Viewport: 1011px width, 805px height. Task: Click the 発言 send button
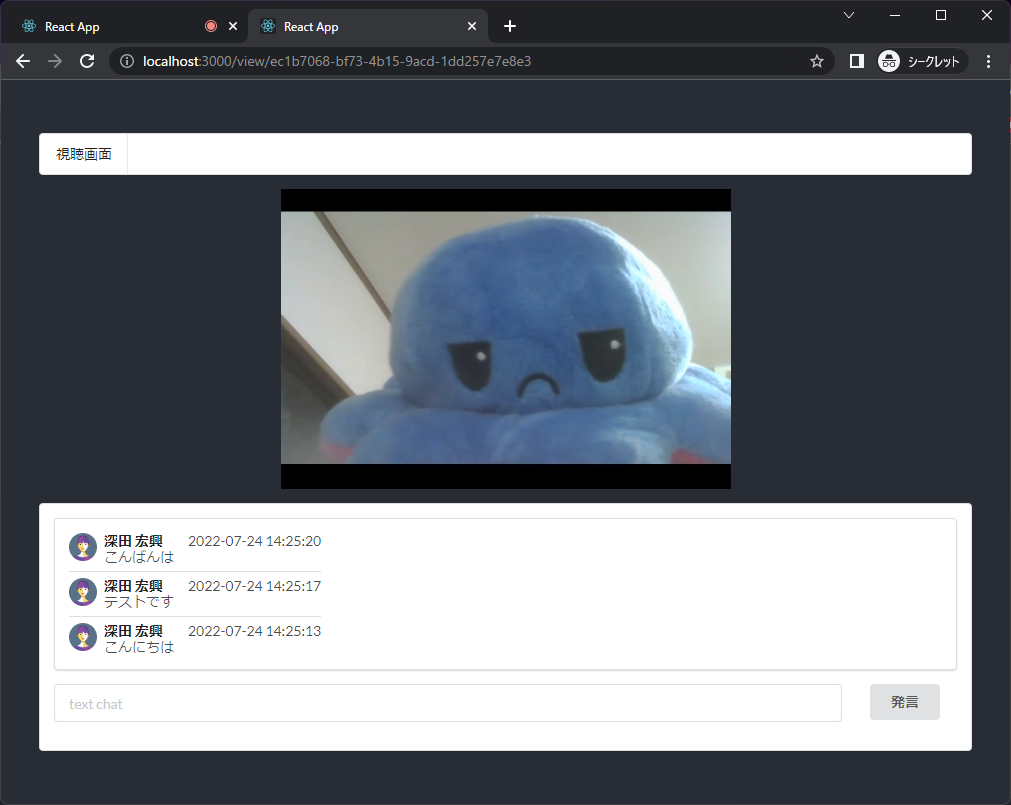(x=905, y=702)
